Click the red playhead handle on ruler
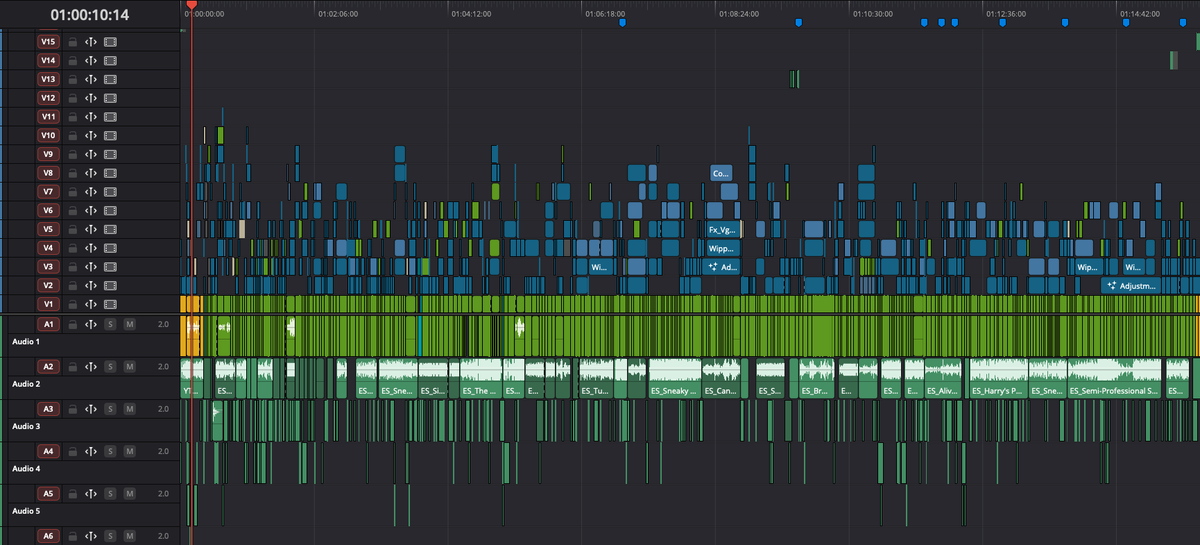 tap(192, 5)
